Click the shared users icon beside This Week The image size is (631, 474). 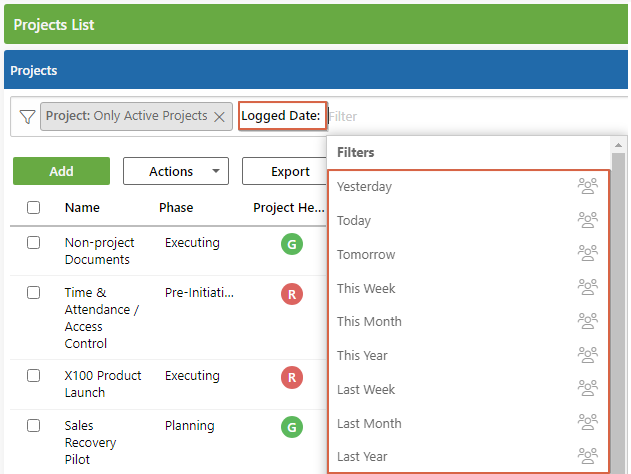click(x=588, y=287)
